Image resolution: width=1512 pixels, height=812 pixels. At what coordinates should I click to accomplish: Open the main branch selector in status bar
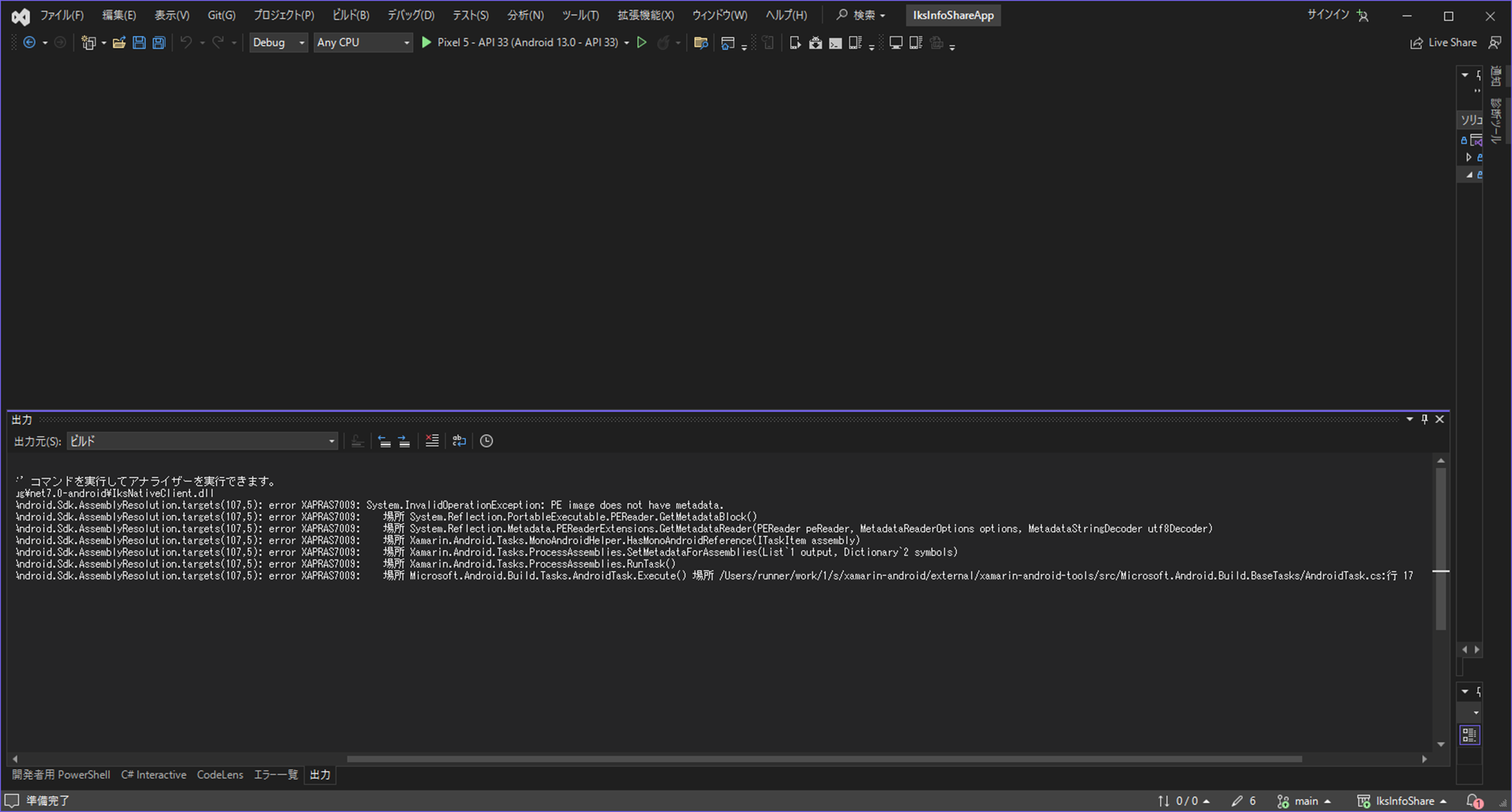(x=1305, y=801)
